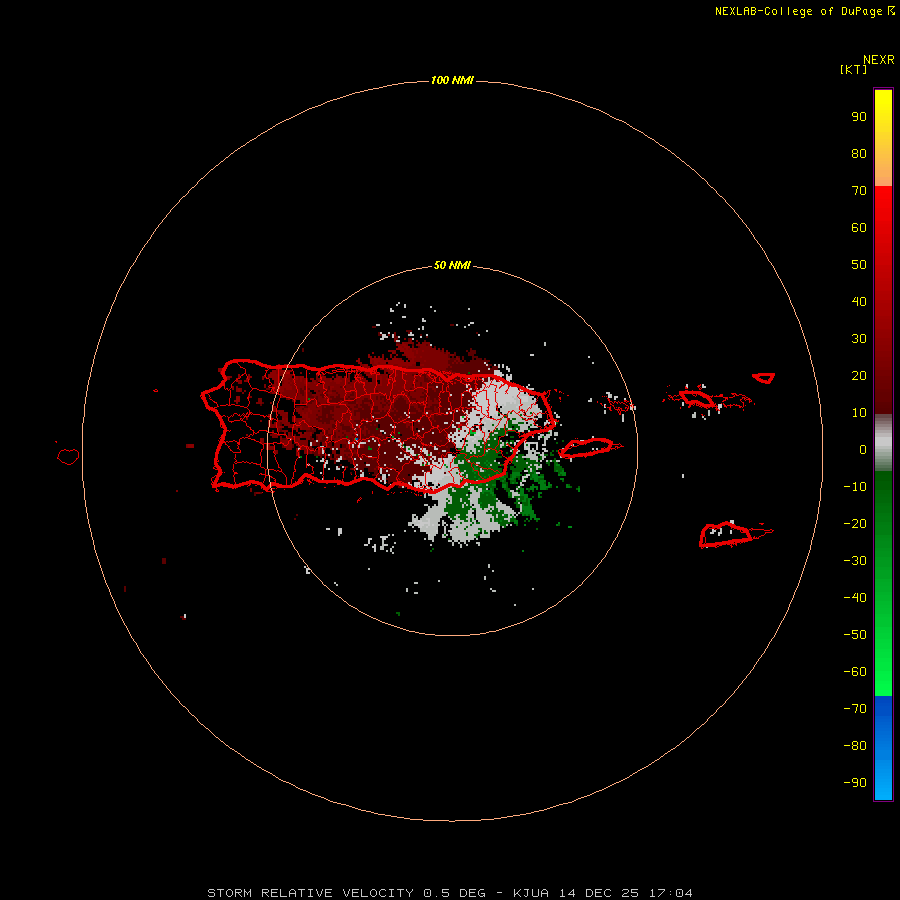Screen dimensions: 900x900
Task: Click the 0 value on the velocity scale
Action: point(863,449)
